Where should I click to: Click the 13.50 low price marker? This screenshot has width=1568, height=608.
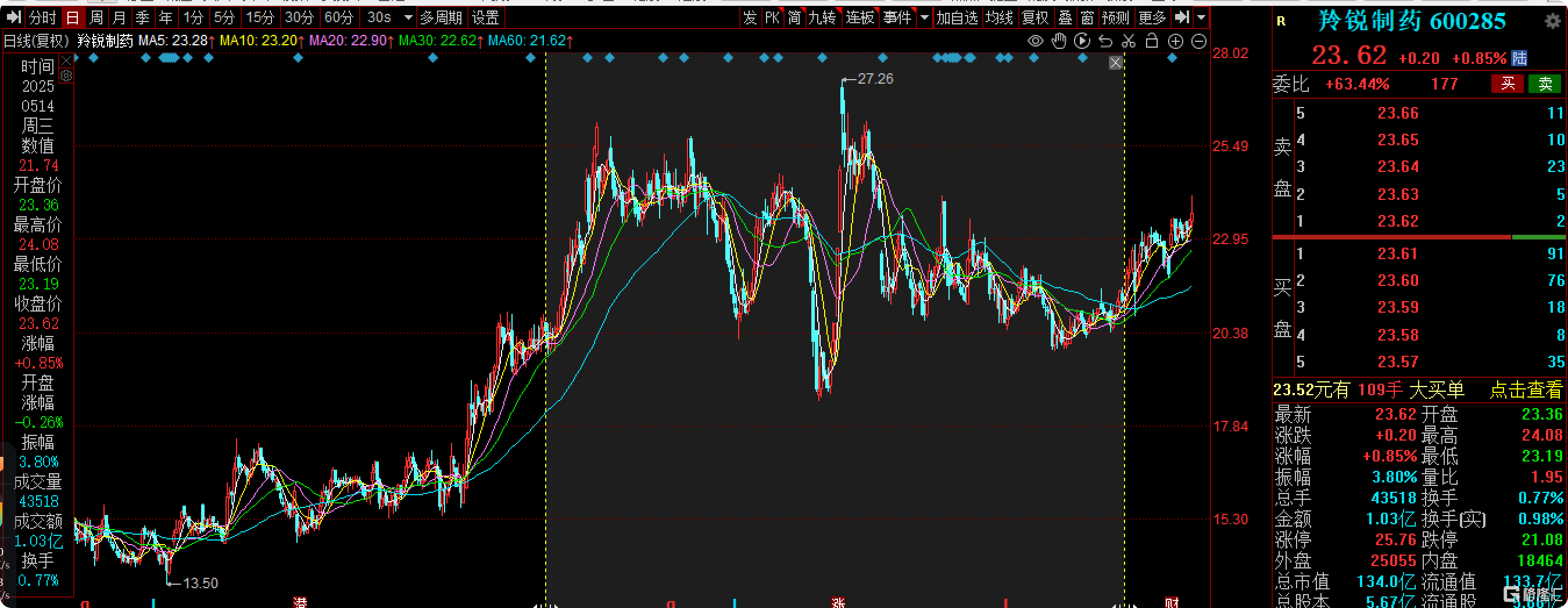pyautogui.click(x=201, y=583)
